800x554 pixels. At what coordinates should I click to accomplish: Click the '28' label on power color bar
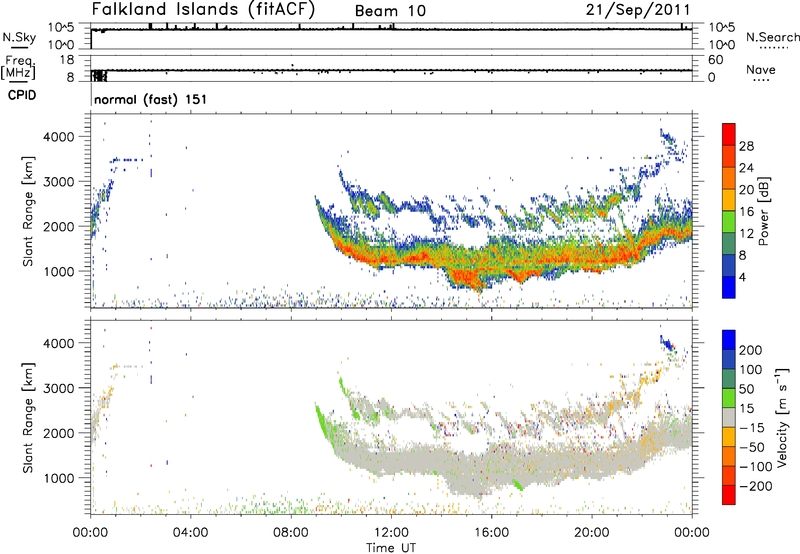point(746,146)
